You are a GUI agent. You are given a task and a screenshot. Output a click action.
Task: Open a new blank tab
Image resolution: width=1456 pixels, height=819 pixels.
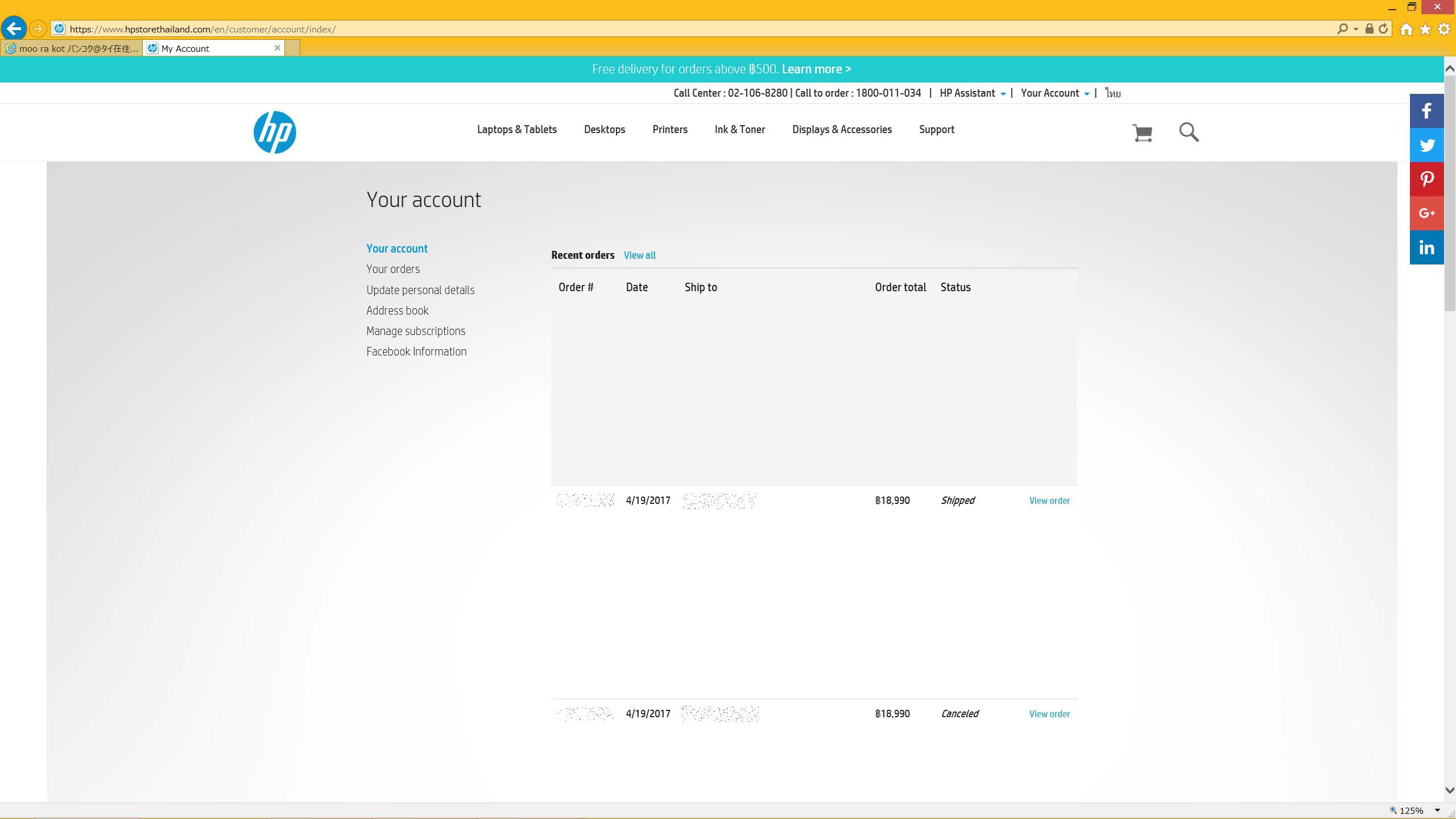click(292, 48)
